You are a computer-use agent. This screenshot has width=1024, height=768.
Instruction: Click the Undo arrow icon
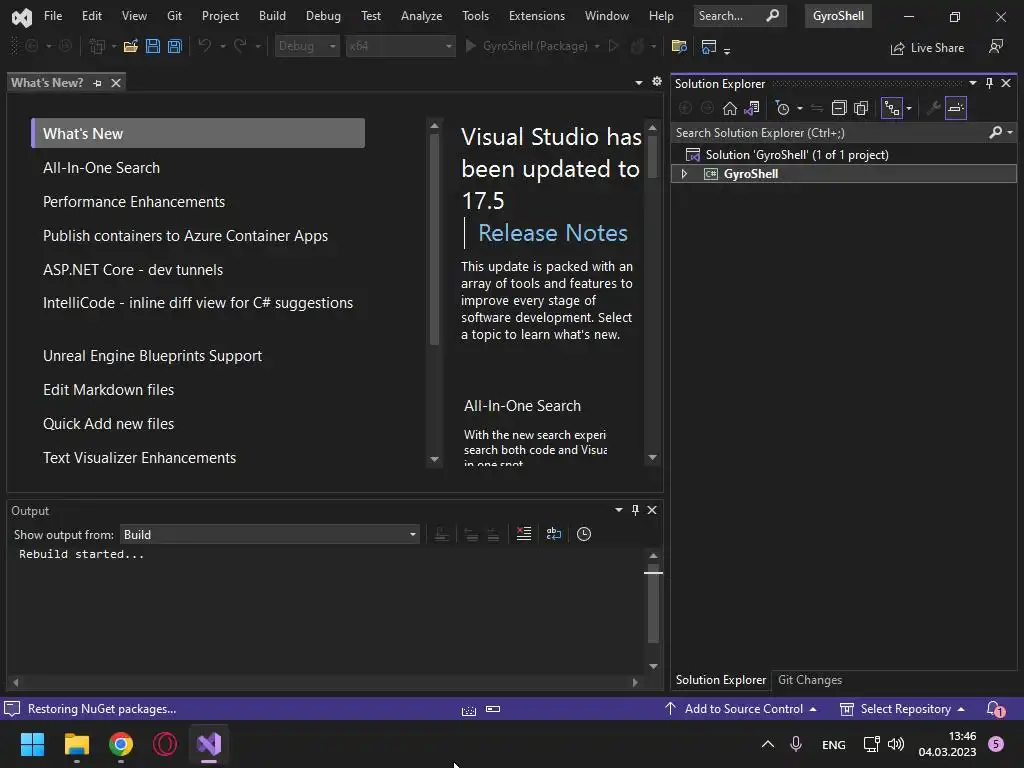[x=204, y=46]
